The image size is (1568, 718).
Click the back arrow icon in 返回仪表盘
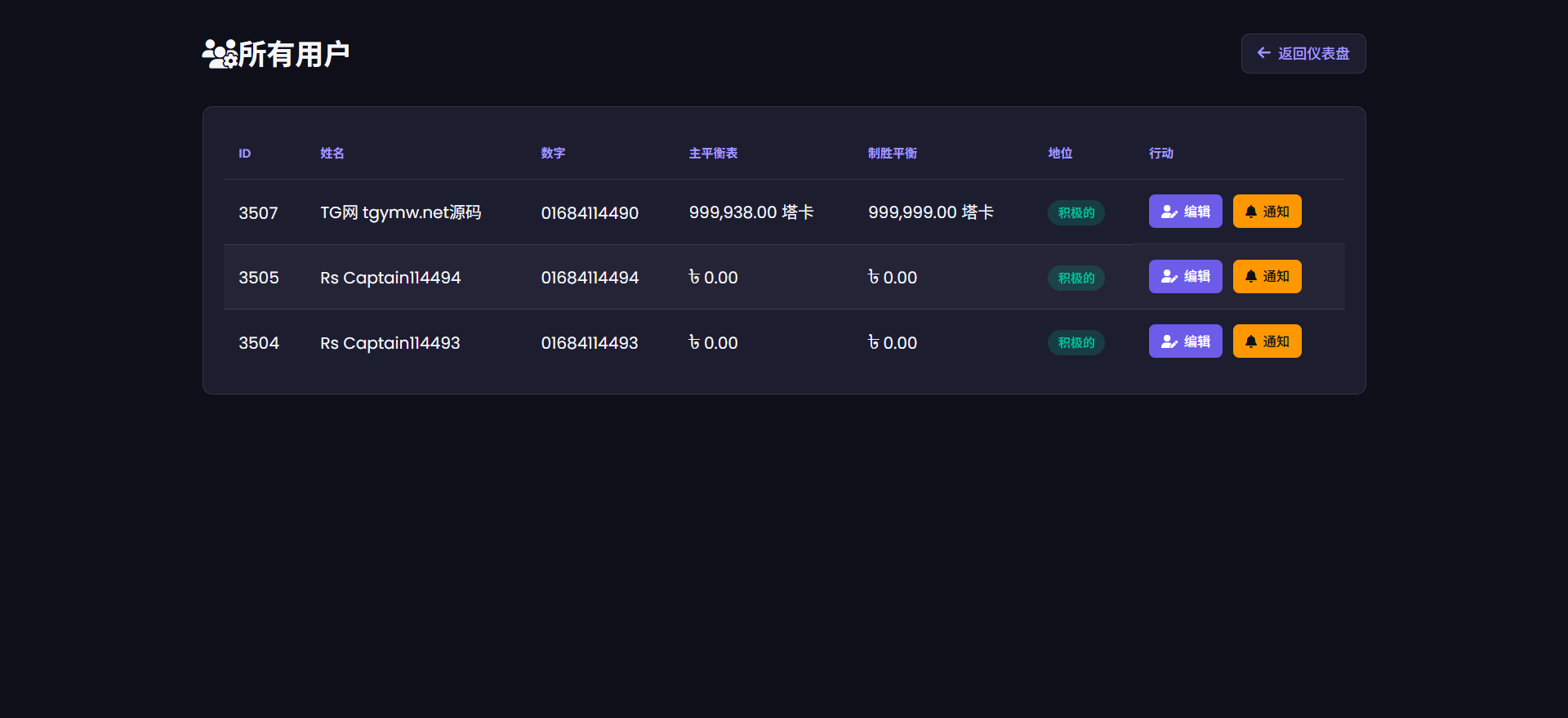(1263, 53)
